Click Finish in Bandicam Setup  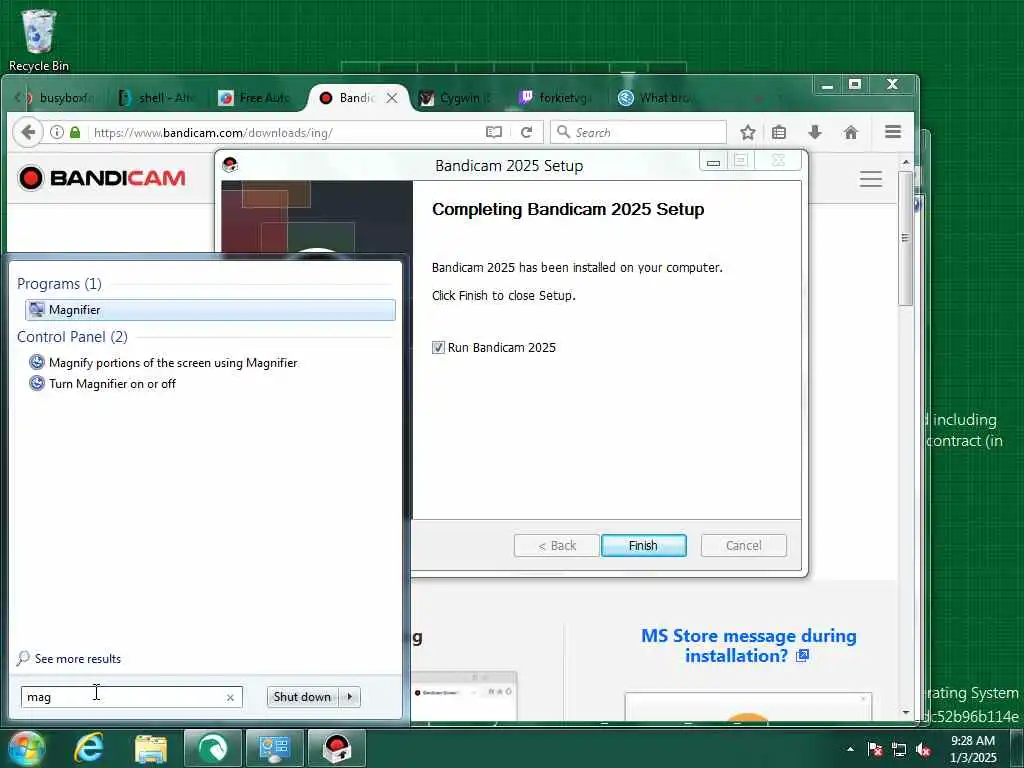[643, 545]
